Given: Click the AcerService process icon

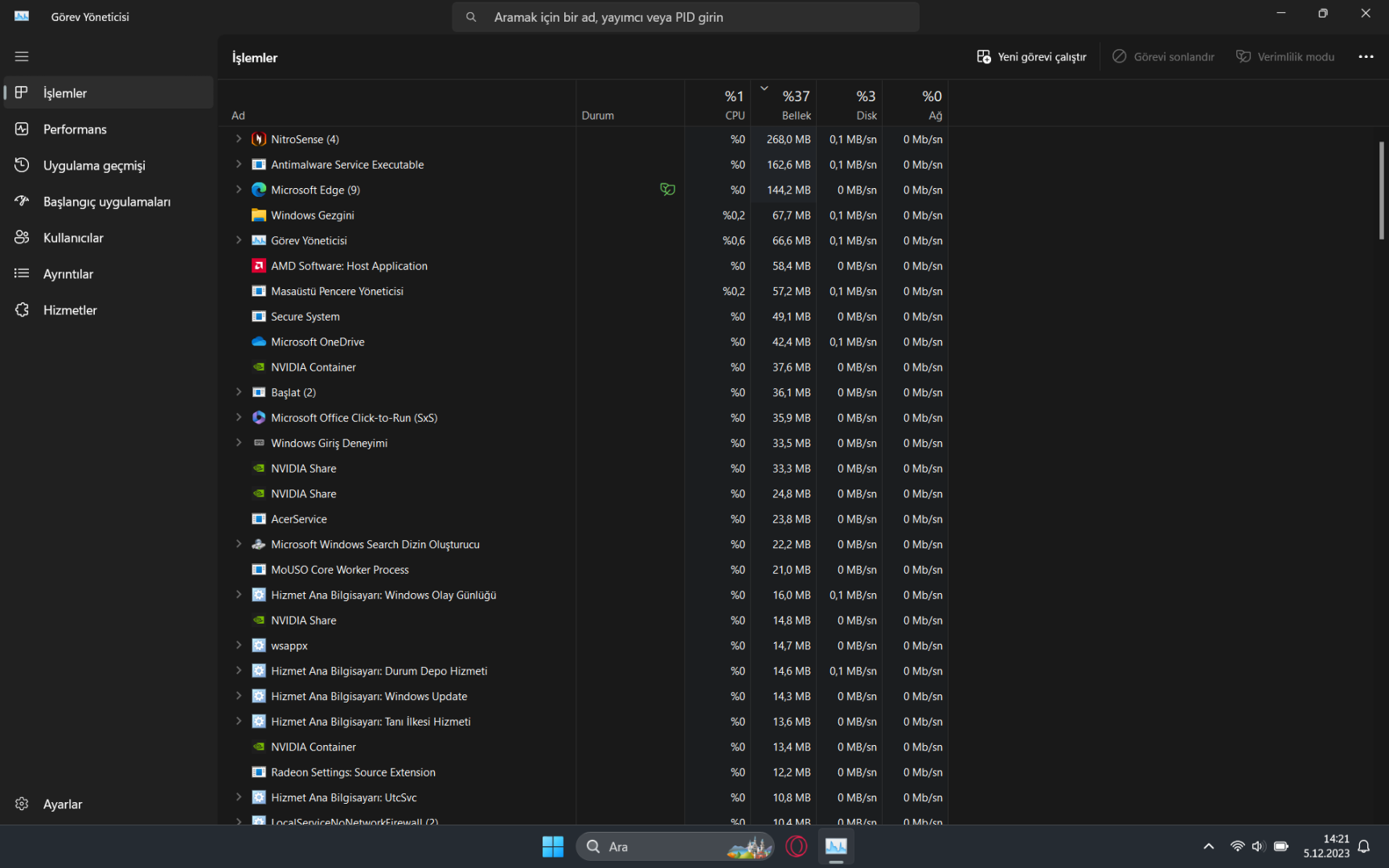Looking at the screenshot, I should point(259,519).
